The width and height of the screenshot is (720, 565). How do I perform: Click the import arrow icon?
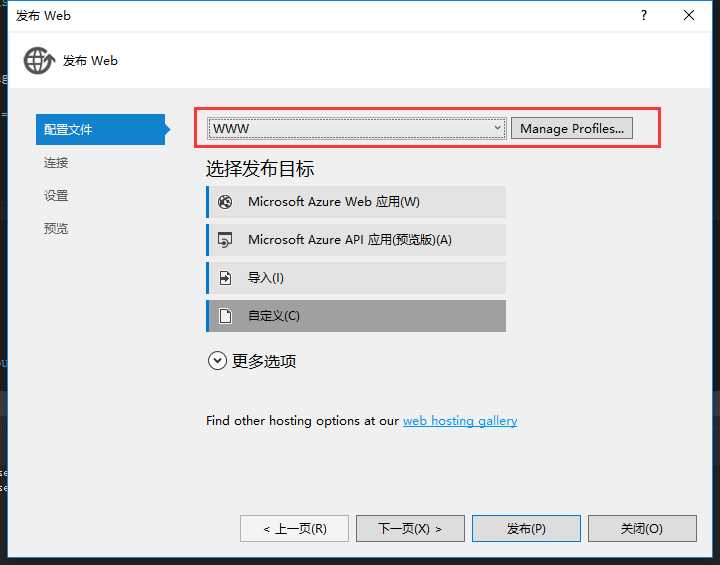tap(225, 278)
